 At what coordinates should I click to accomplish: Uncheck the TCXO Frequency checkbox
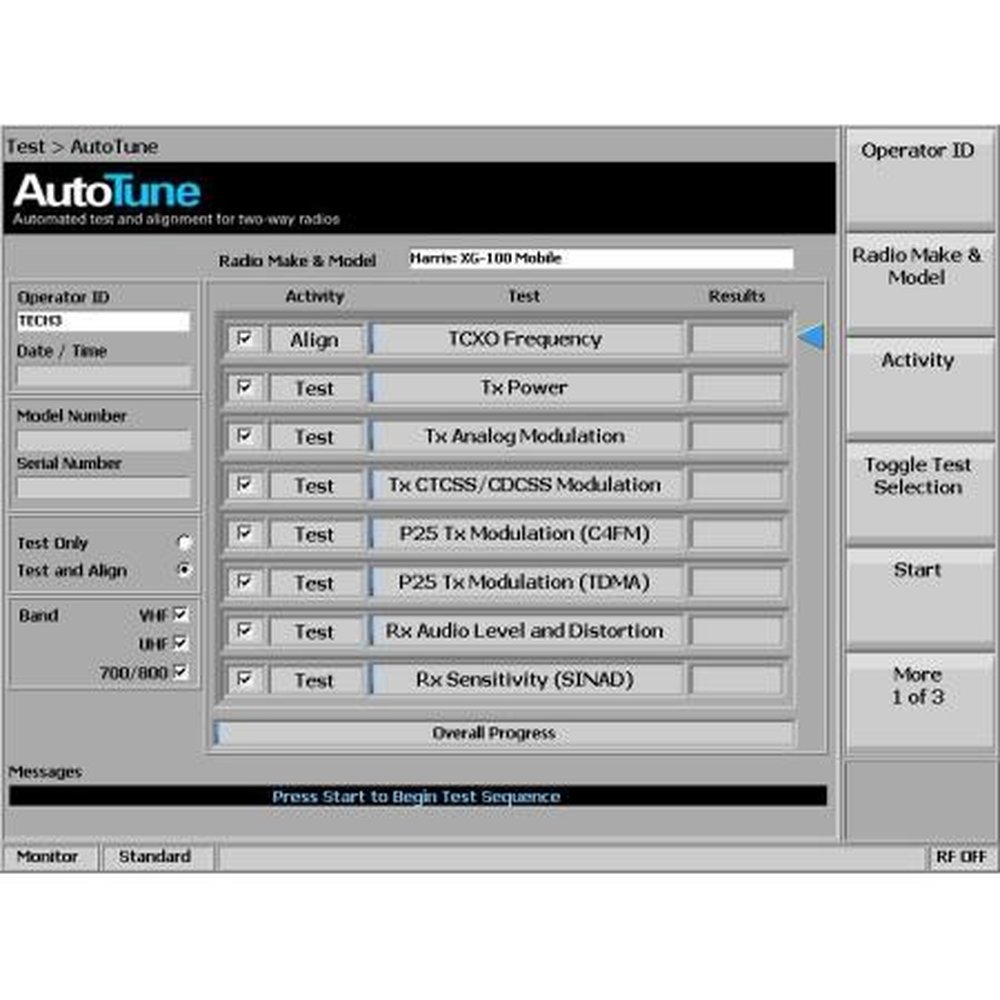tap(245, 339)
